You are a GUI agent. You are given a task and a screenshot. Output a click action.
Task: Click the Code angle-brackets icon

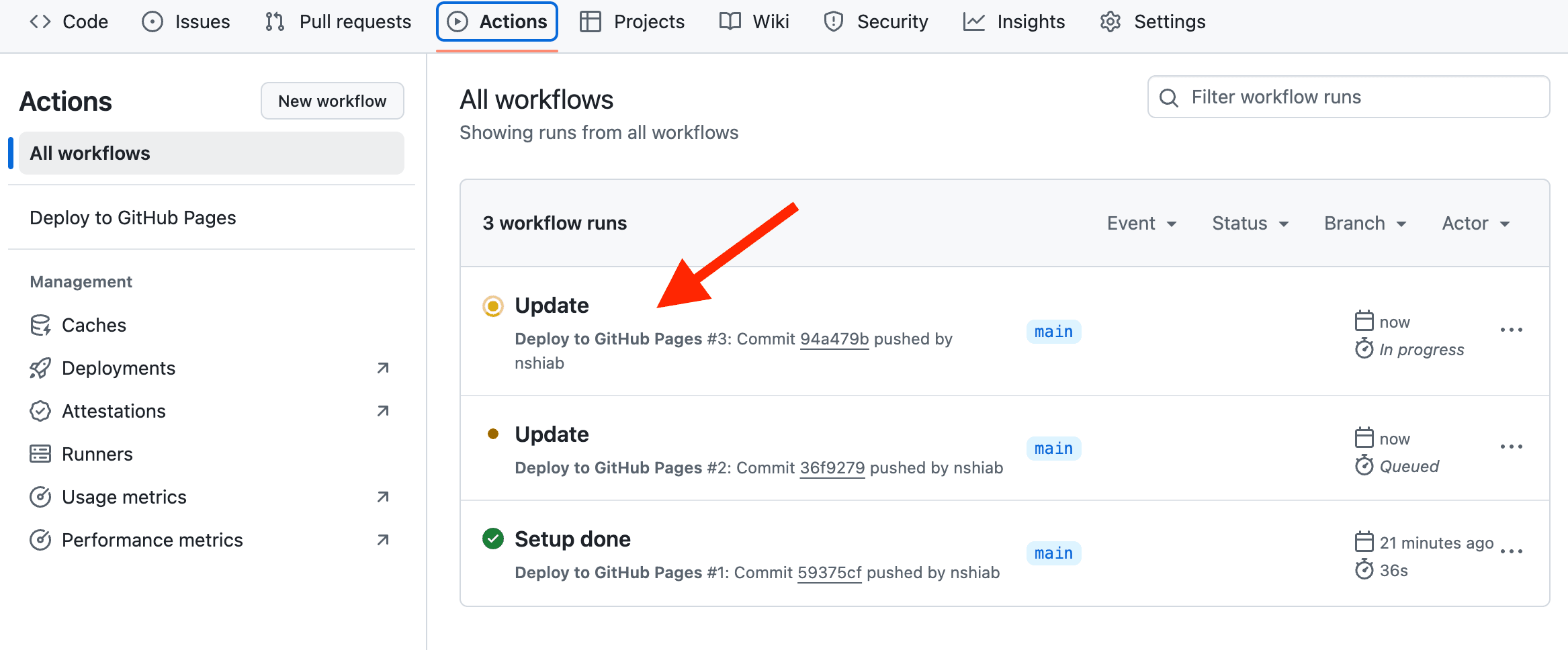[x=40, y=21]
